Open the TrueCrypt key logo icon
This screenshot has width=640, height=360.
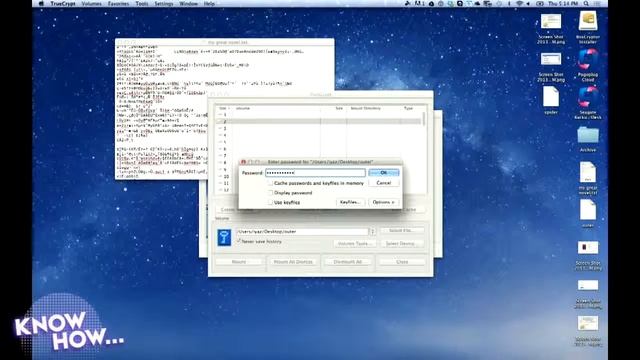(224, 237)
